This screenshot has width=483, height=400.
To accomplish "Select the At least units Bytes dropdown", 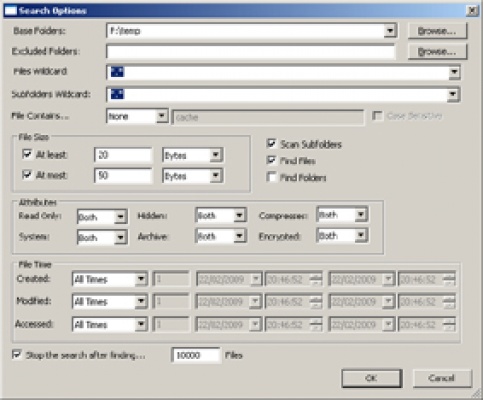I will (x=193, y=155).
